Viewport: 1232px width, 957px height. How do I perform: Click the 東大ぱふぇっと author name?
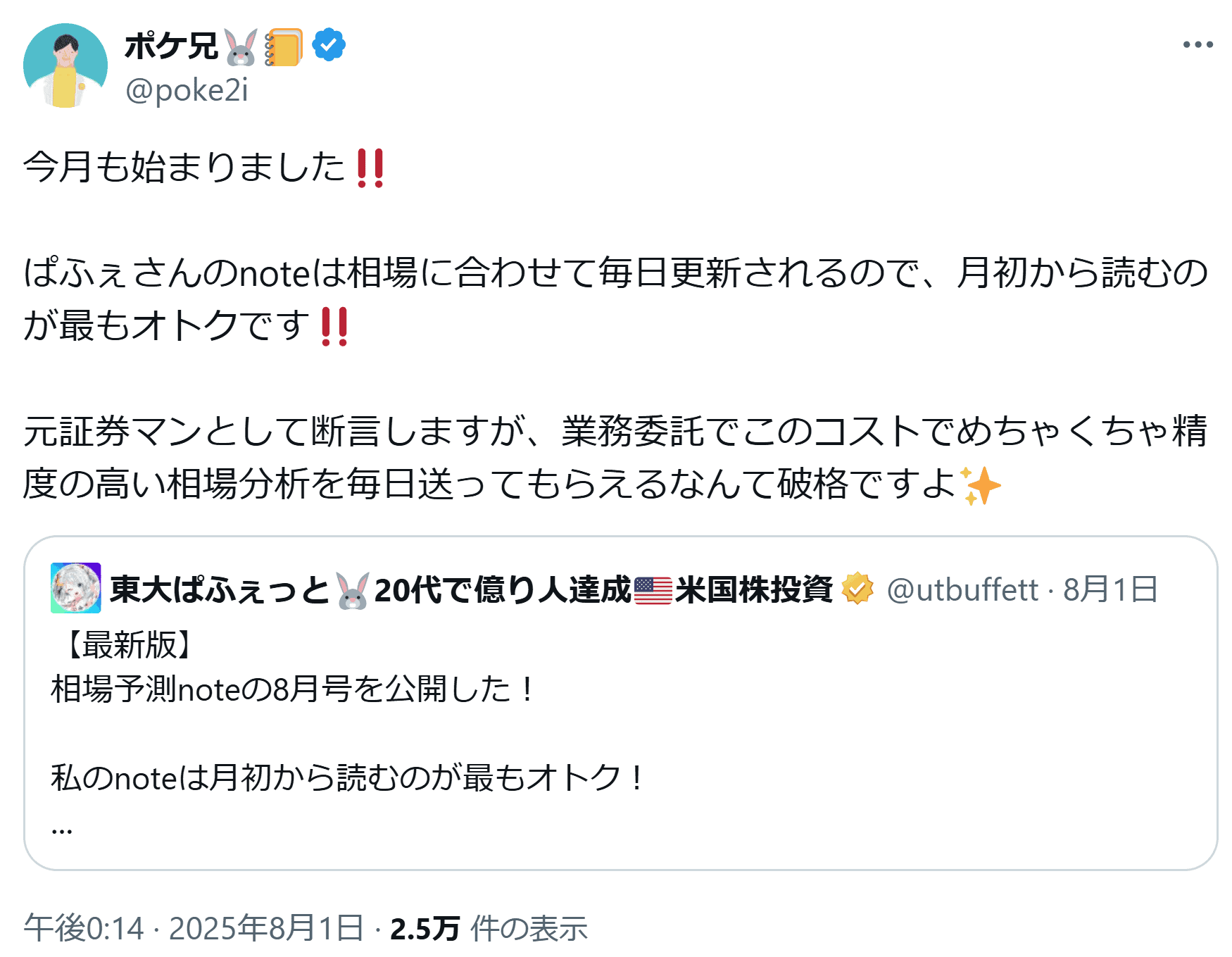[x=220, y=589]
